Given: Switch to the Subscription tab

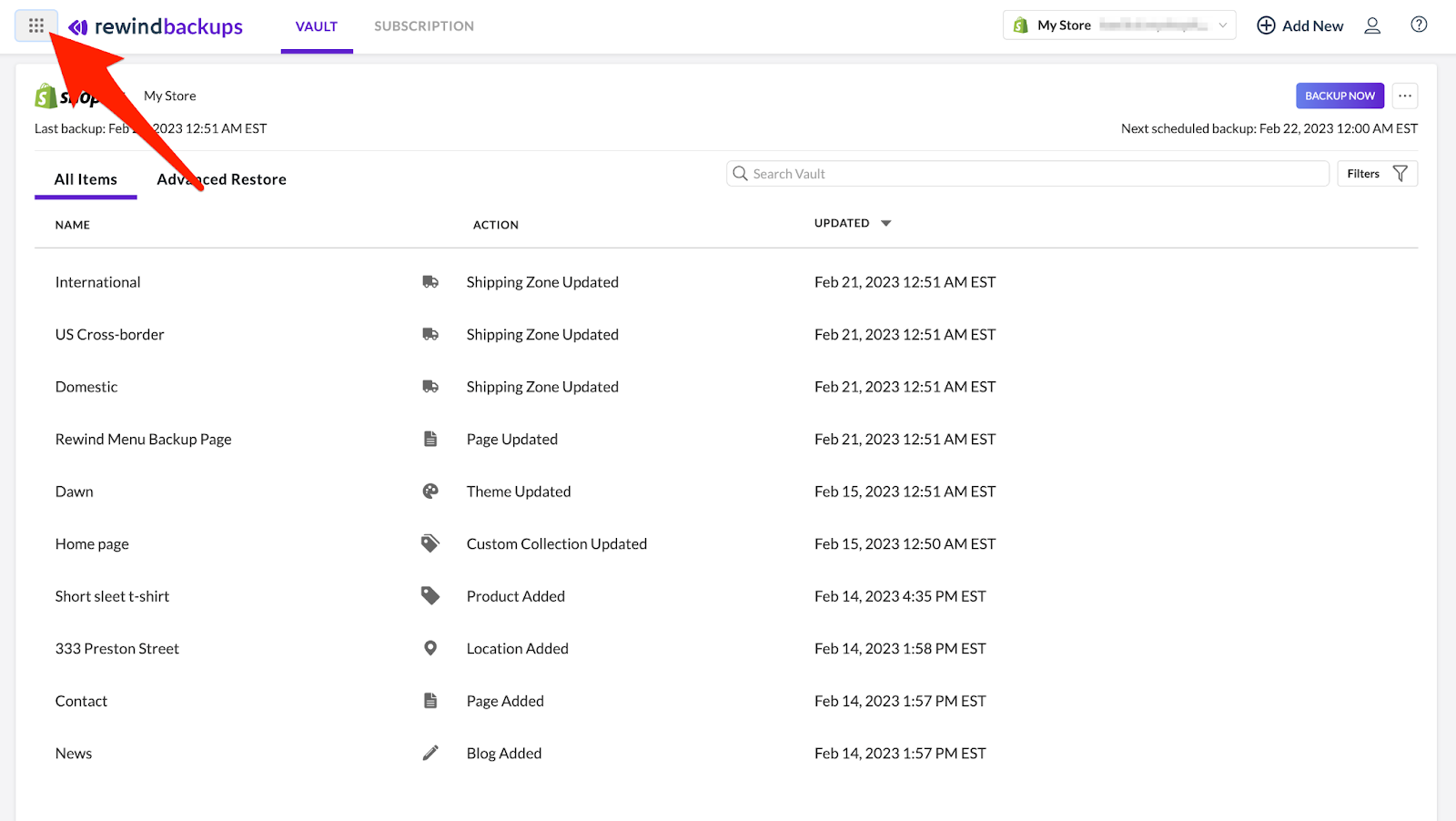Looking at the screenshot, I should pyautogui.click(x=423, y=26).
